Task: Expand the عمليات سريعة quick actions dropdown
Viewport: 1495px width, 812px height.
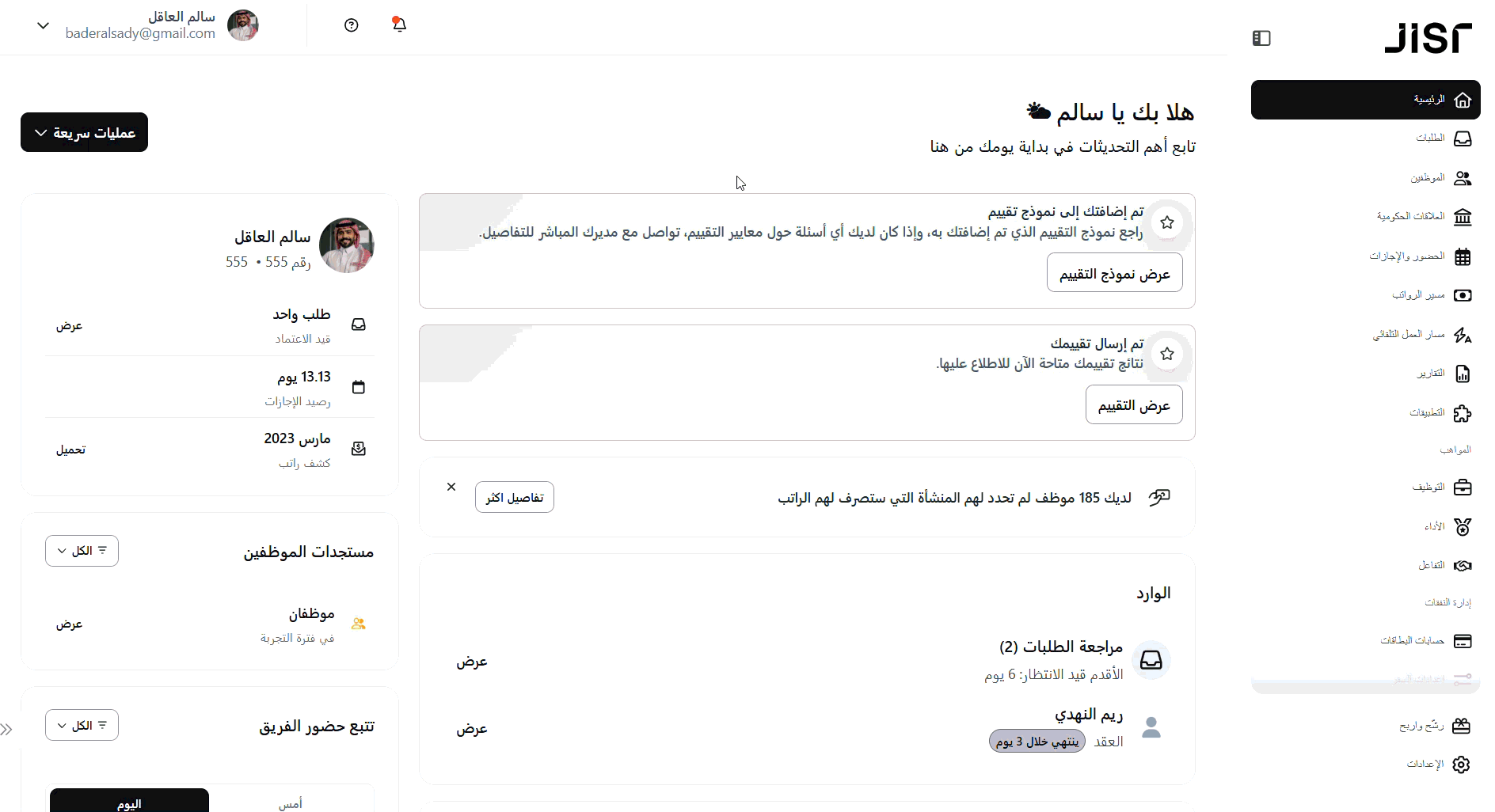Action: (84, 132)
